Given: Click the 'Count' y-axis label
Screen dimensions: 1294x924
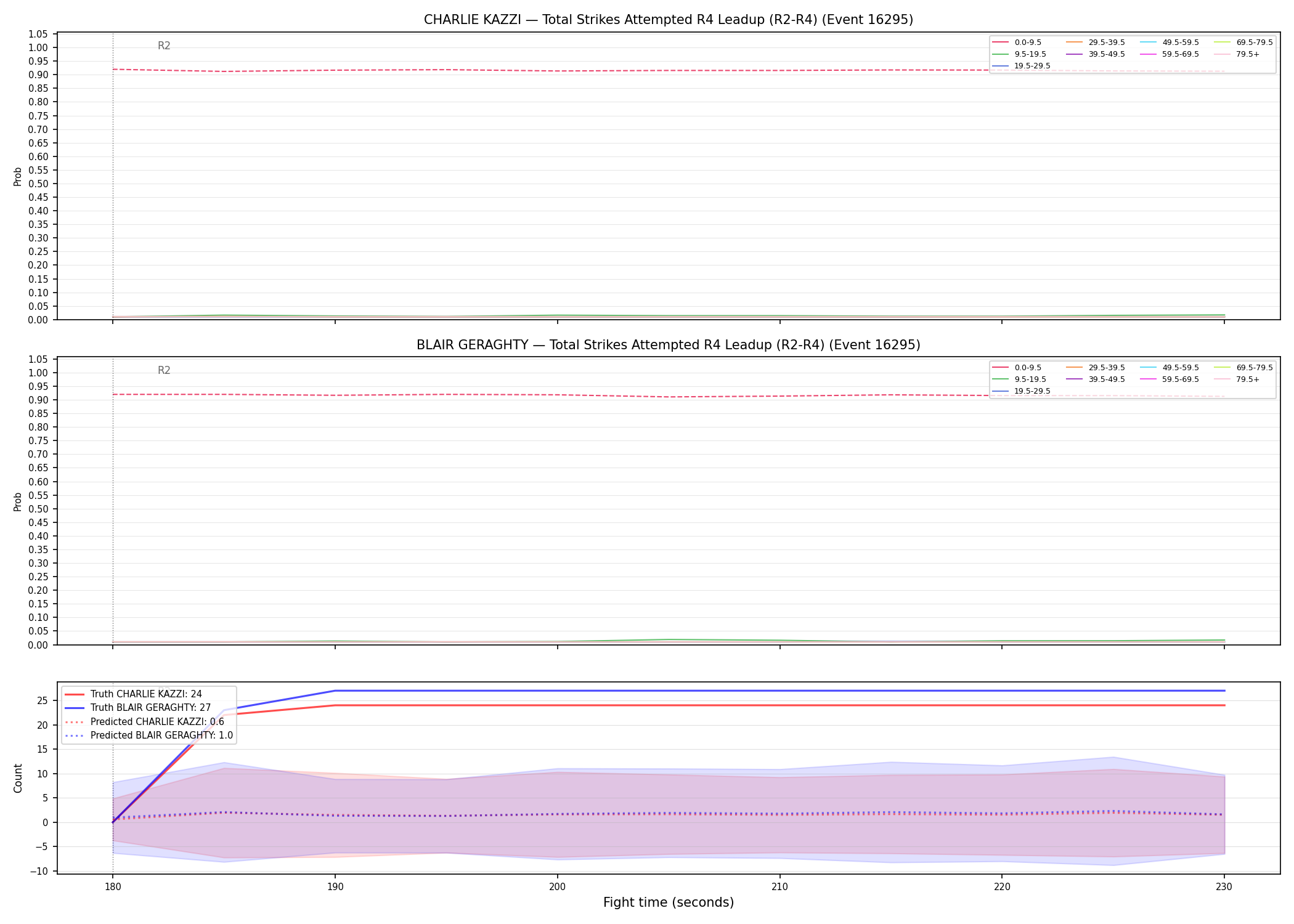Looking at the screenshot, I should click(18, 778).
